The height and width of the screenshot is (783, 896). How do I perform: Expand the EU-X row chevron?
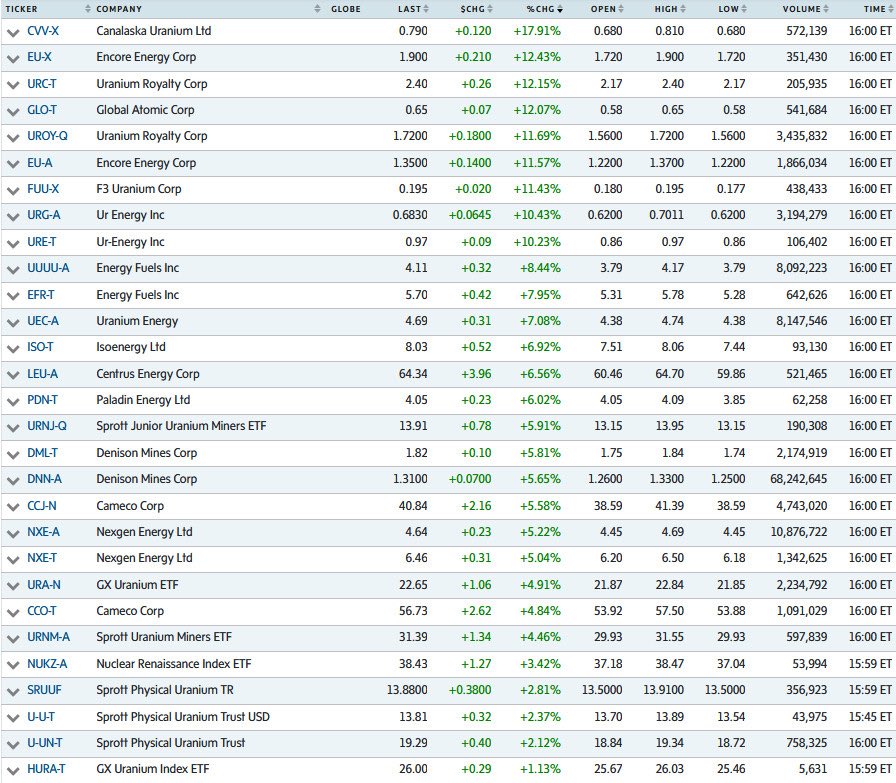pyautogui.click(x=13, y=59)
